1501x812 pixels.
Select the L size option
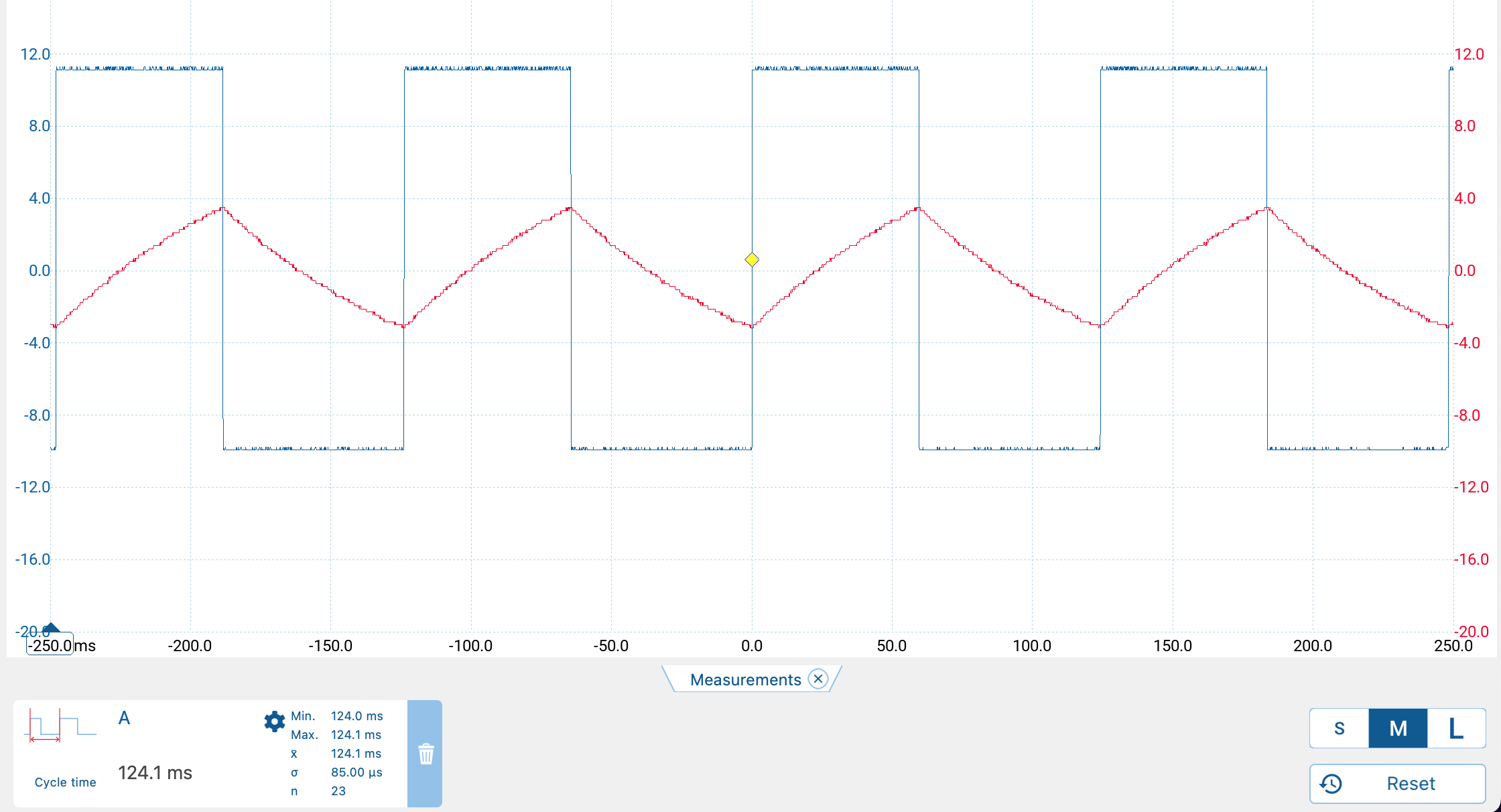pos(1456,728)
